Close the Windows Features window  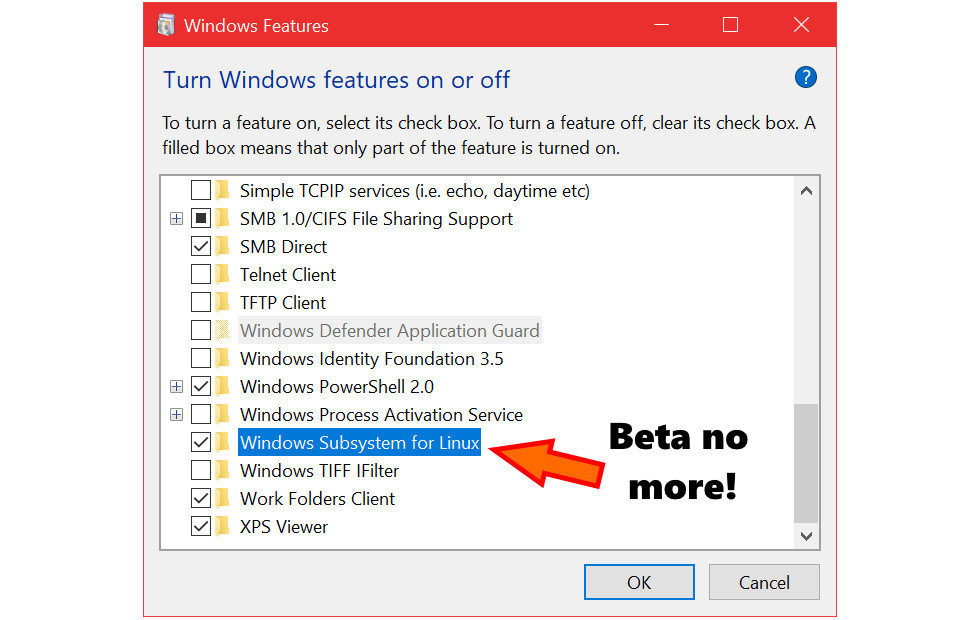(801, 24)
